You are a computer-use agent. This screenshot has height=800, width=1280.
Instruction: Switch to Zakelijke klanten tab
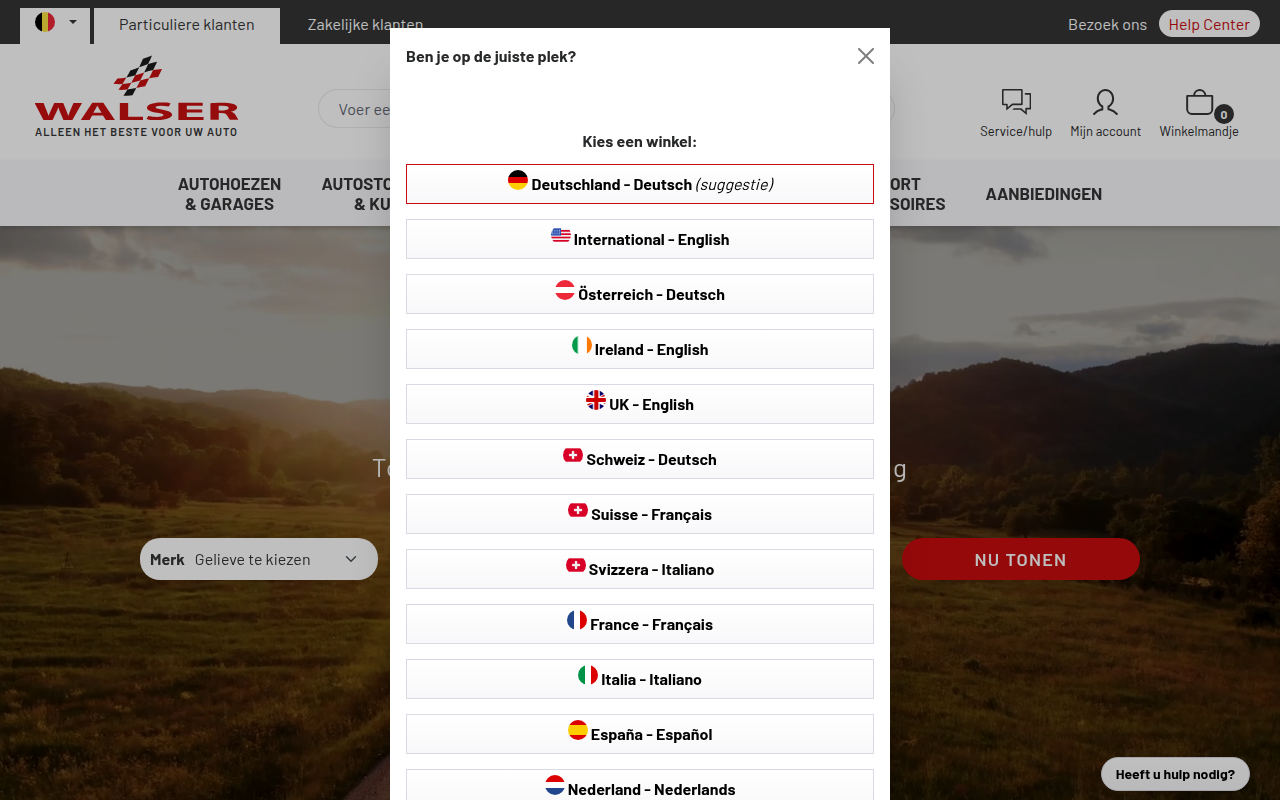coord(365,25)
